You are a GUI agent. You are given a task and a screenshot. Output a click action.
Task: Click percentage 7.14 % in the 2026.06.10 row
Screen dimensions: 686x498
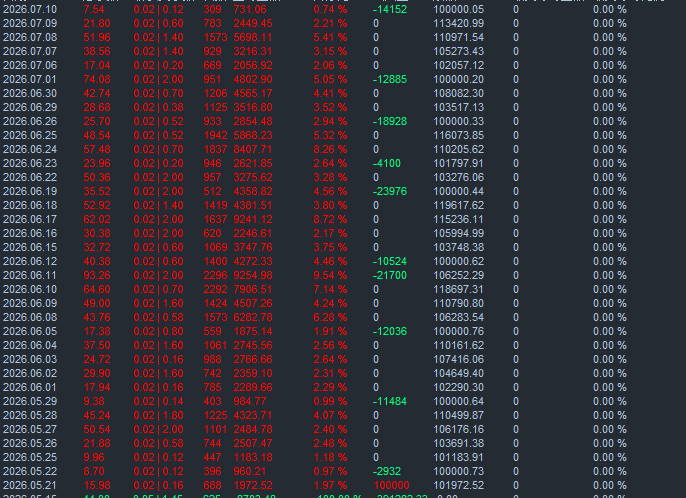tap(330, 289)
